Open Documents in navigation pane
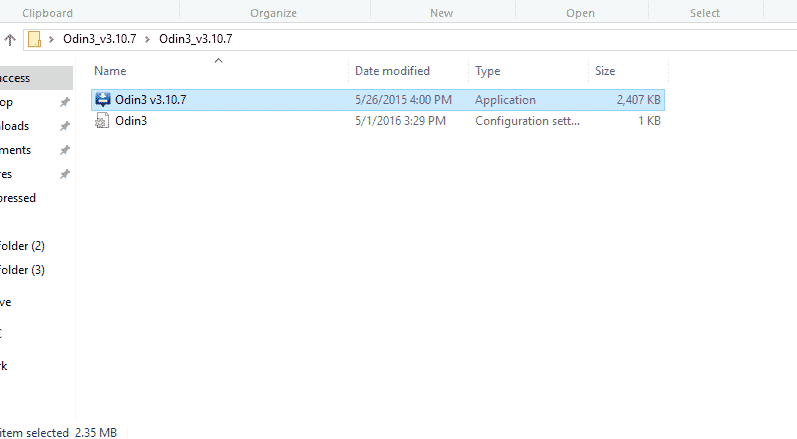The width and height of the screenshot is (797, 439). [x=15, y=150]
